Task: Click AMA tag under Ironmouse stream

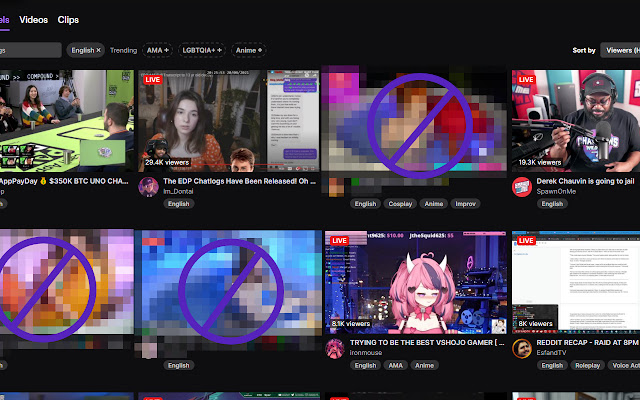Action: 395,365
